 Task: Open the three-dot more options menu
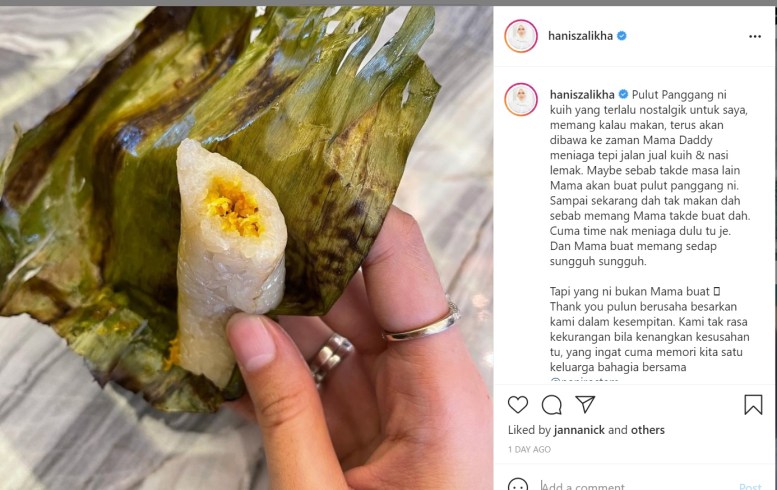point(755,36)
